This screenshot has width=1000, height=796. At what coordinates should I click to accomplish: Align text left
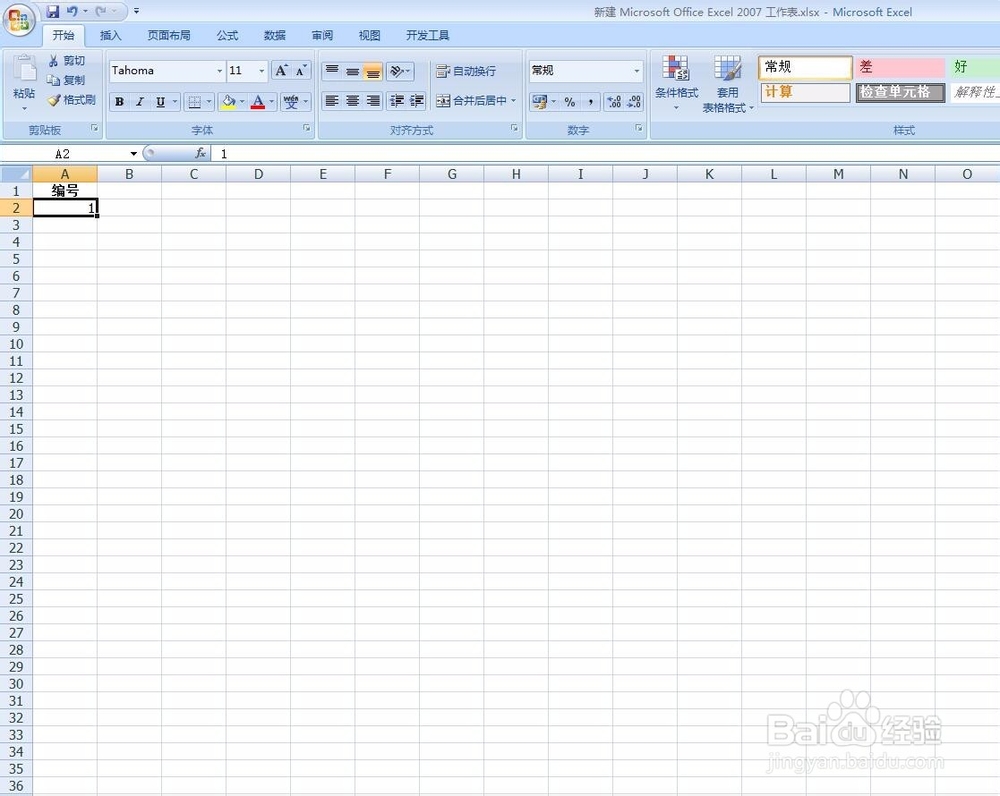[x=332, y=101]
